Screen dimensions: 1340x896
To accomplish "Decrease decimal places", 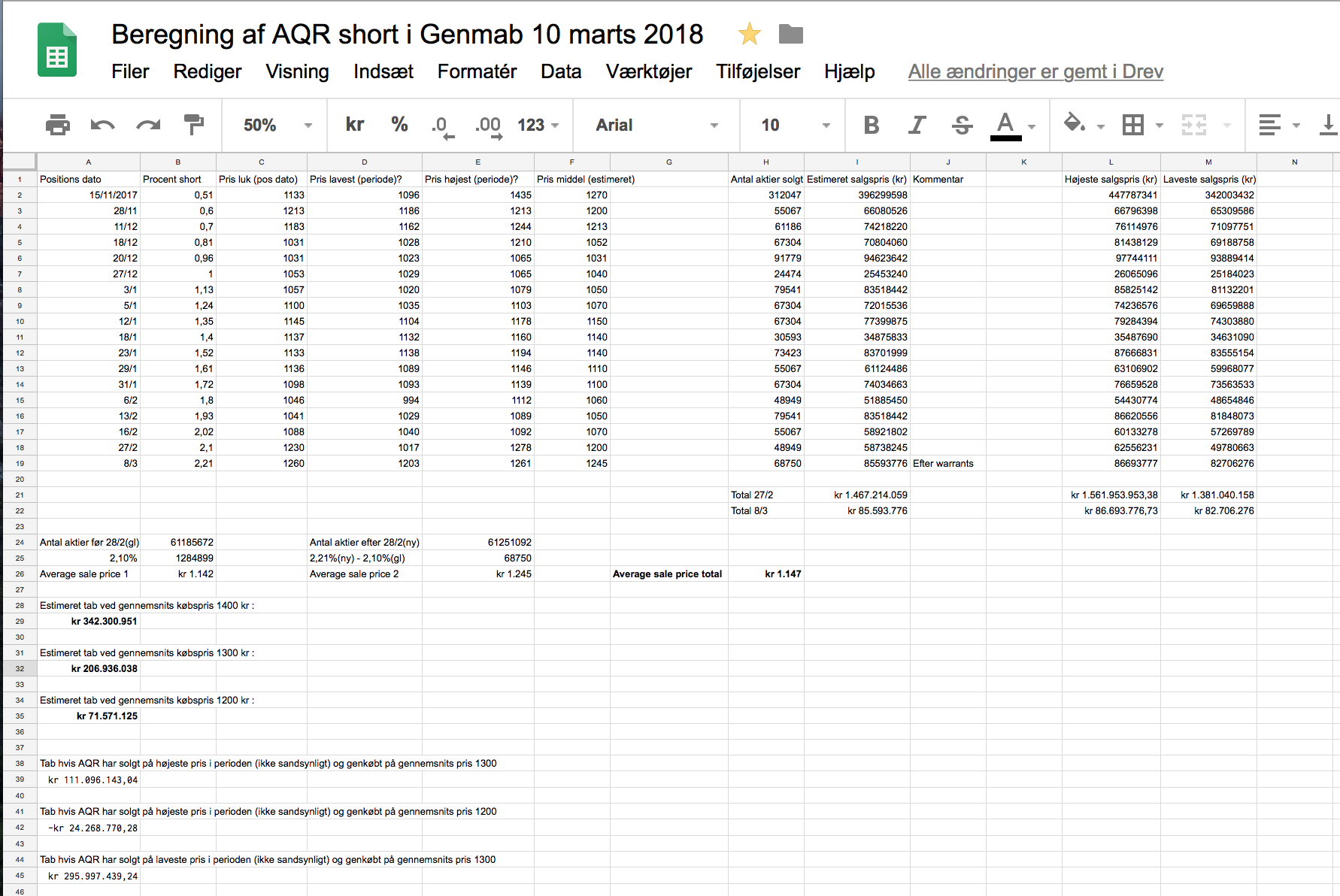I will [x=442, y=126].
